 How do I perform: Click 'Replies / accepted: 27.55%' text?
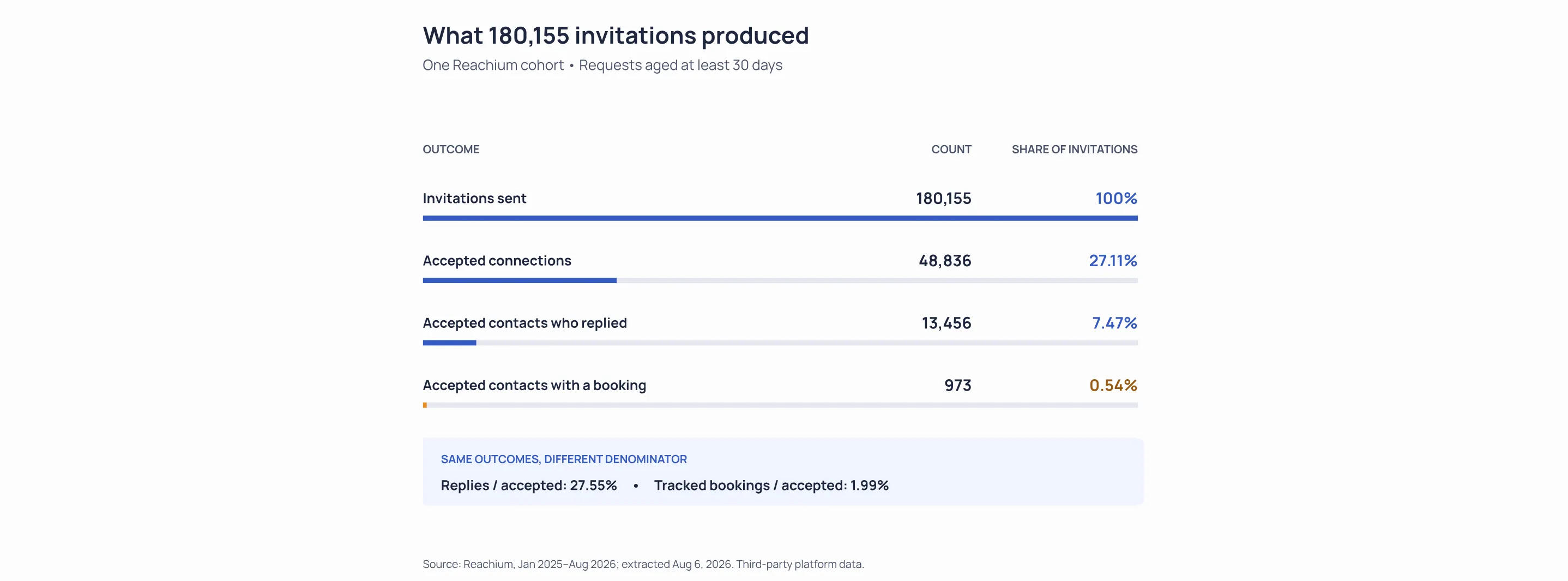(x=529, y=486)
